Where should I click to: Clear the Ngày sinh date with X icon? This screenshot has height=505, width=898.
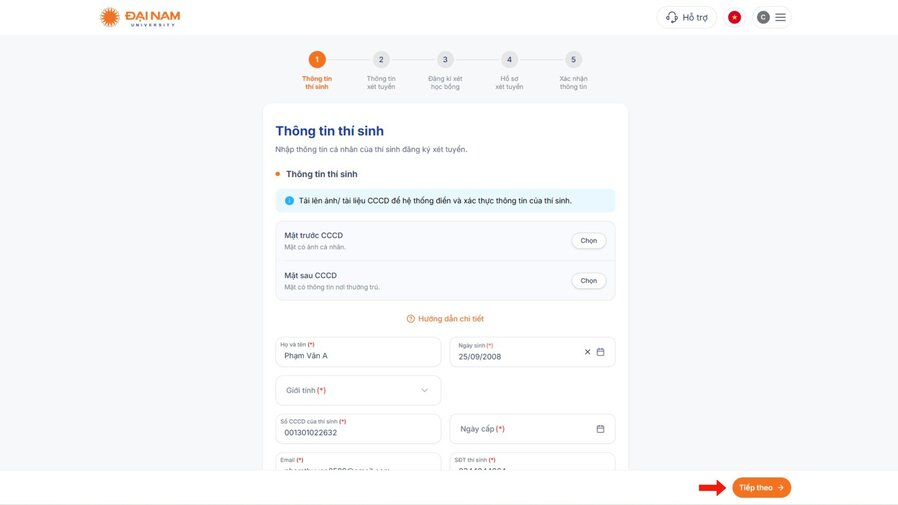587,352
